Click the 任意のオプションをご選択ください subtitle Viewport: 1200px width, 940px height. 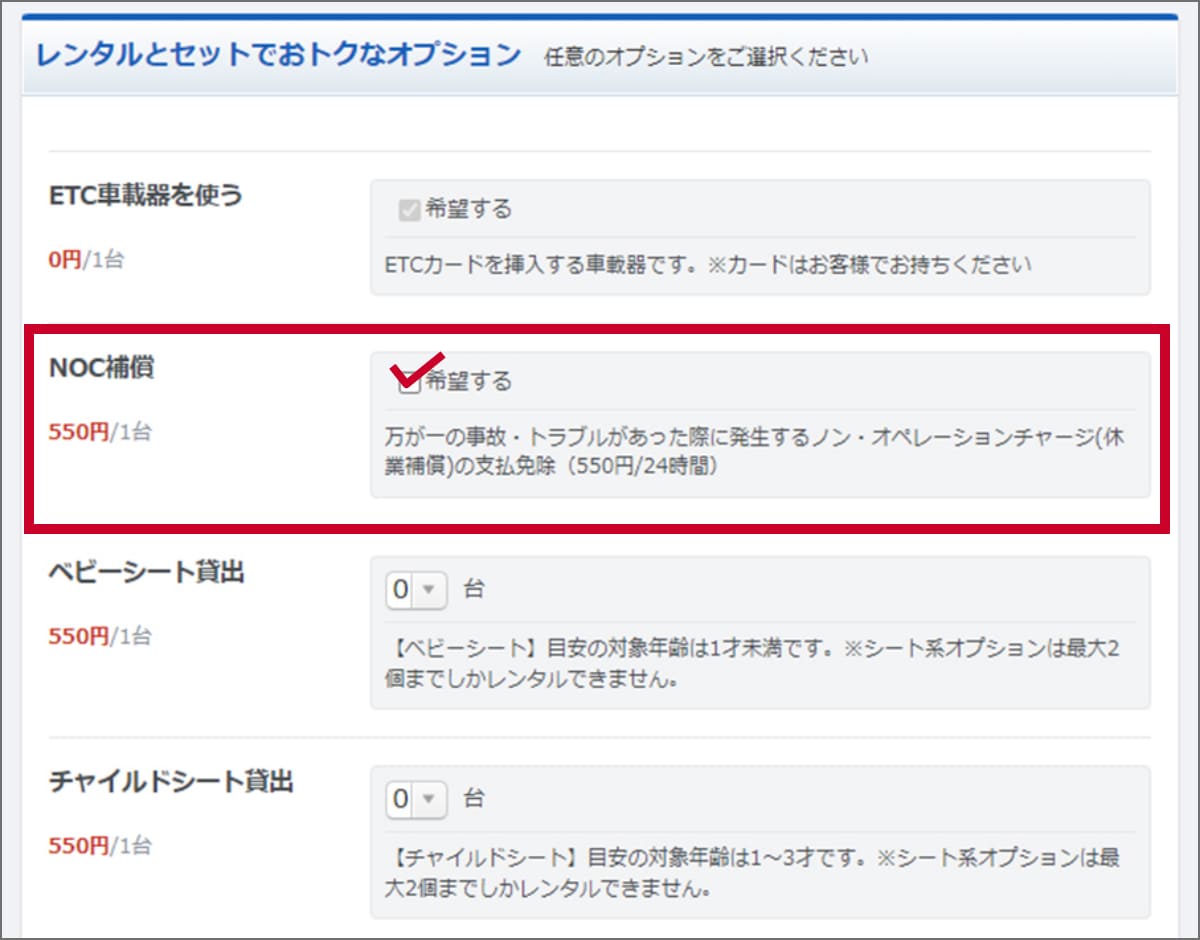click(x=707, y=58)
